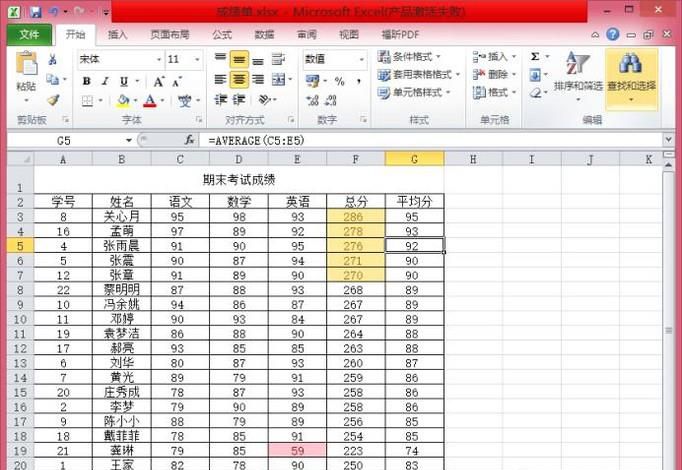The image size is (682, 470).
Task: Open 排序和筛选 sort and filter
Action: coord(578,75)
